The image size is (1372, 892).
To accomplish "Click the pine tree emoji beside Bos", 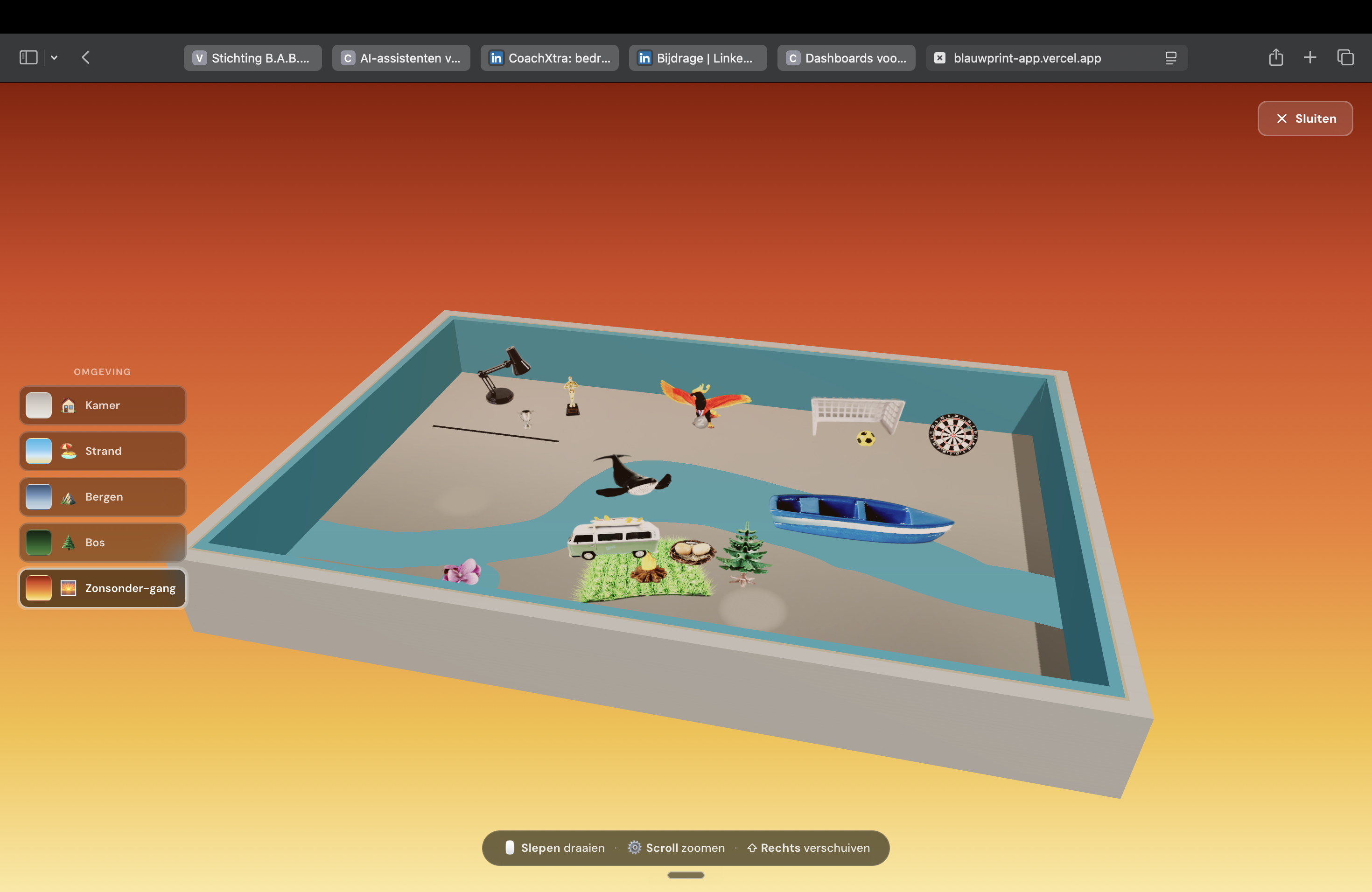I will coord(69,542).
